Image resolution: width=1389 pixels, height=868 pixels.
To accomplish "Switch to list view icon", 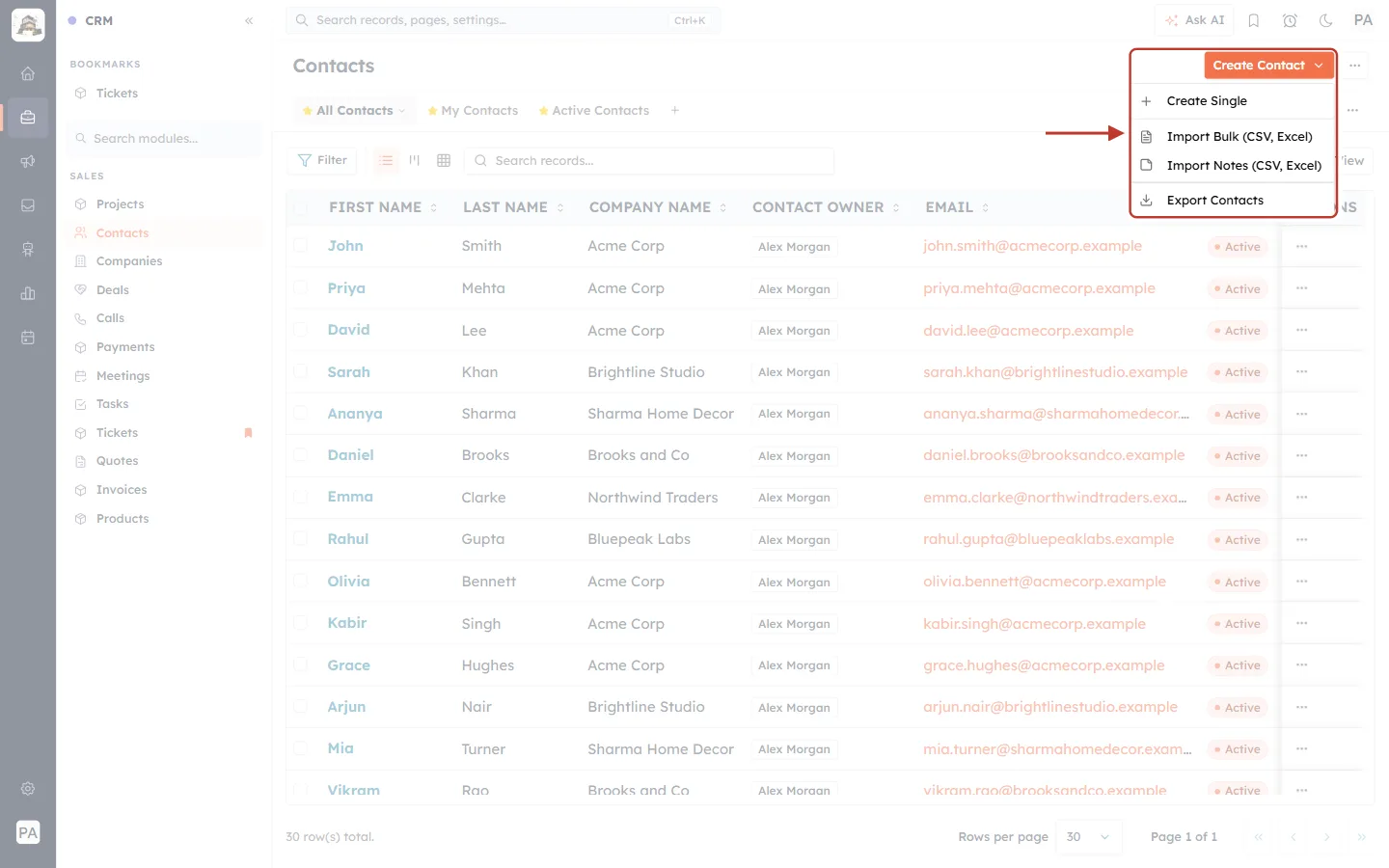I will point(386,160).
